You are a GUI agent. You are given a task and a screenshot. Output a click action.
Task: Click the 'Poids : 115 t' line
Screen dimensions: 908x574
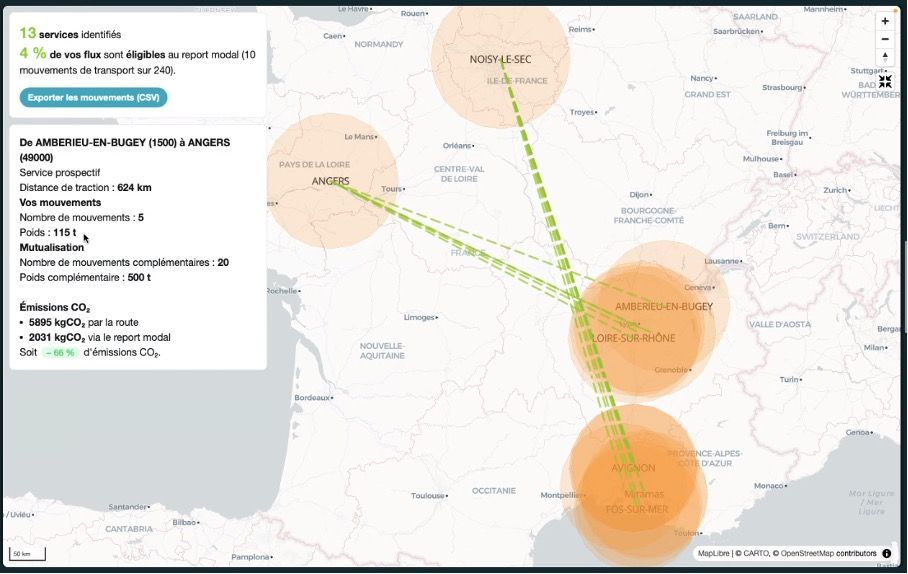47,232
